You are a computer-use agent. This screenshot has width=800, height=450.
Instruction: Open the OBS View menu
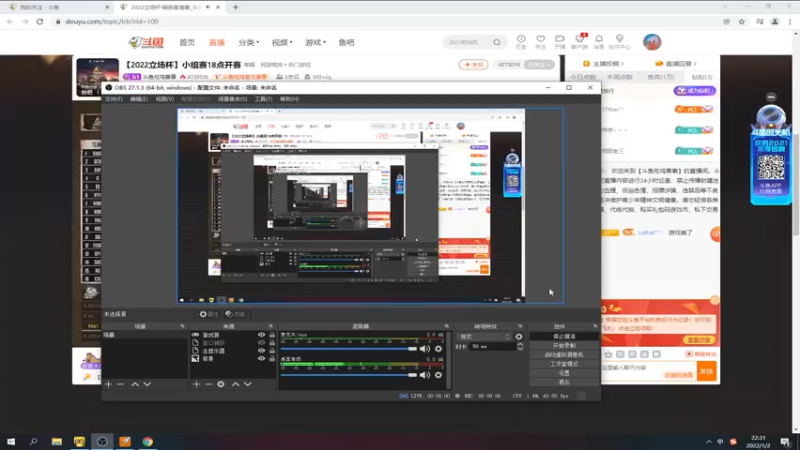coord(164,99)
